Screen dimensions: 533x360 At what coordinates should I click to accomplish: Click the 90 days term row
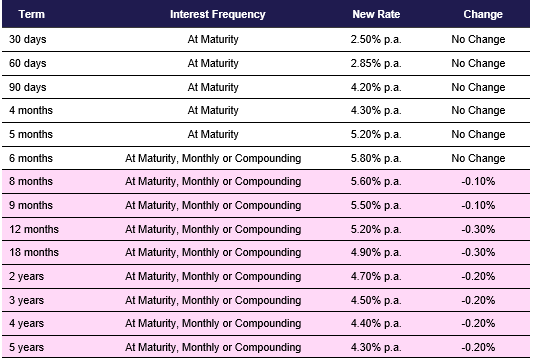click(266, 87)
